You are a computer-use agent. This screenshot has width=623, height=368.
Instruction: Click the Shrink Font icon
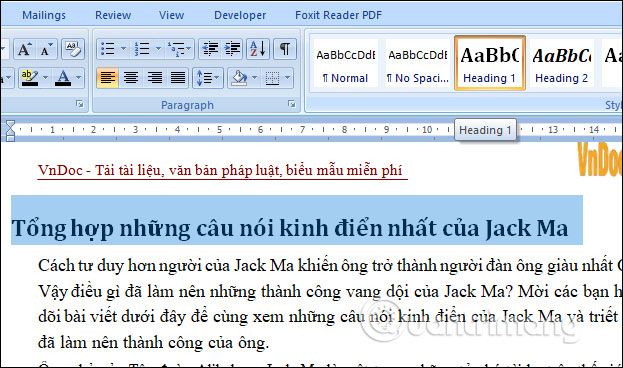point(46,49)
